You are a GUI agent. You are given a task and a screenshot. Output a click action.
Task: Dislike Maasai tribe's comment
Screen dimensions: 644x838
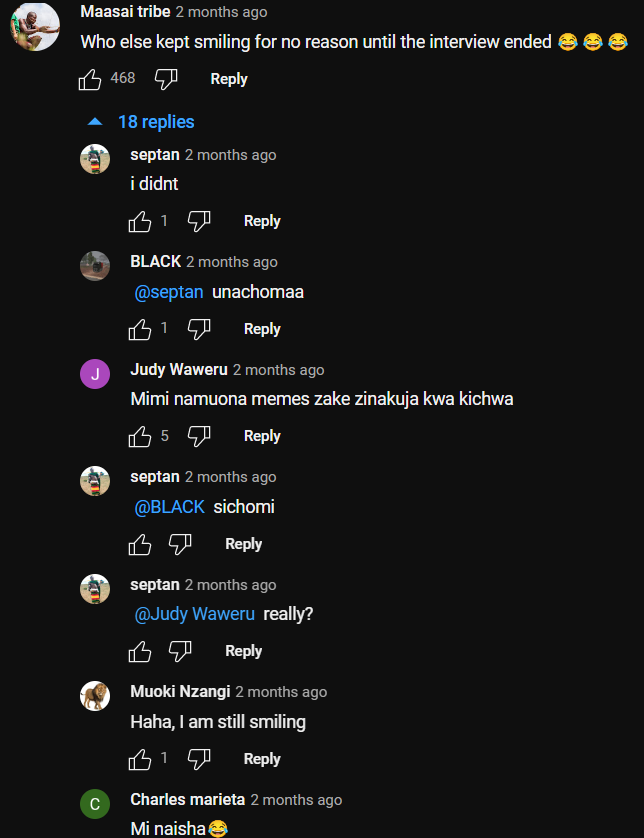[166, 79]
